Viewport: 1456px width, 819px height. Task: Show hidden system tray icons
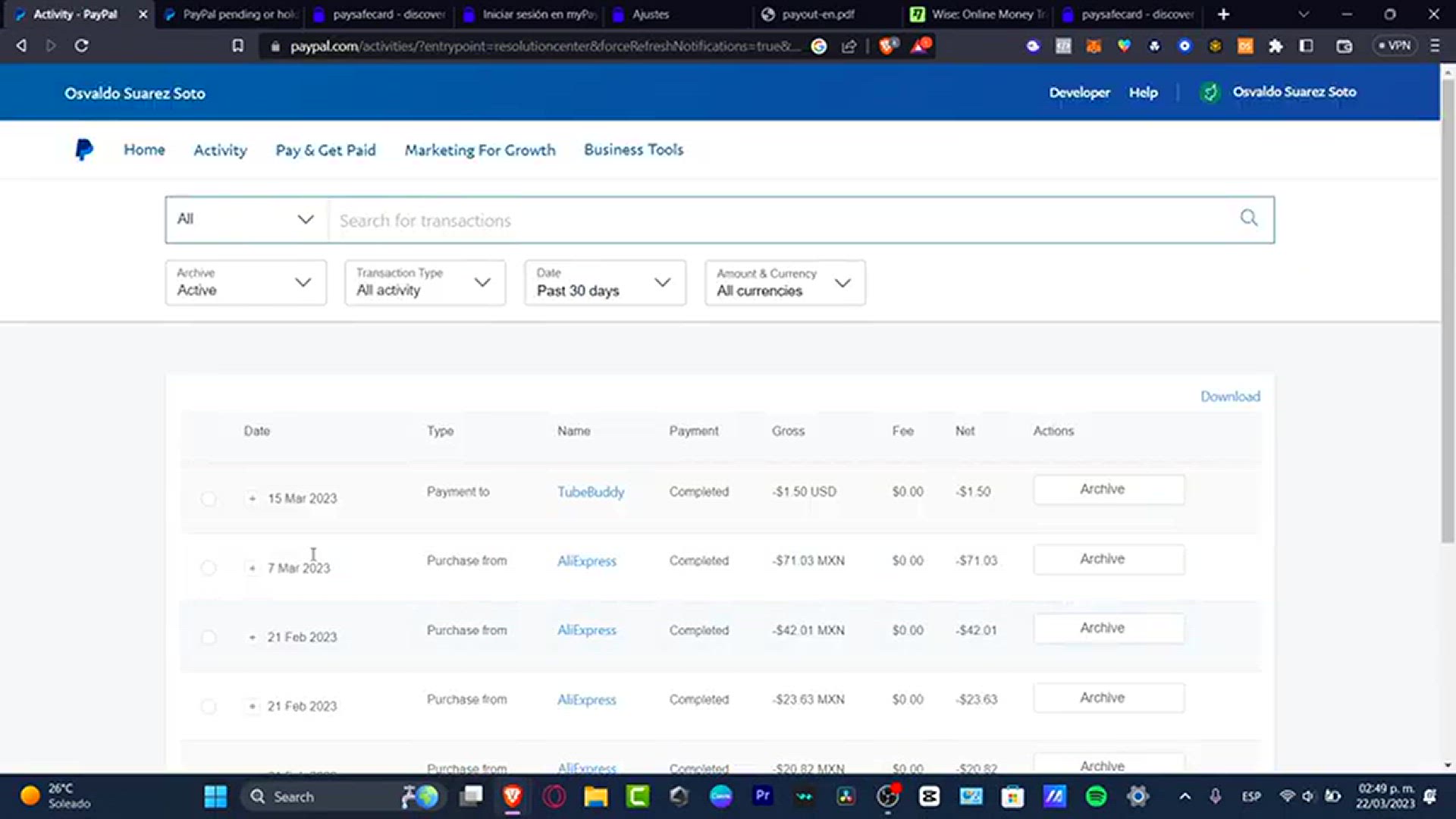point(1185,796)
